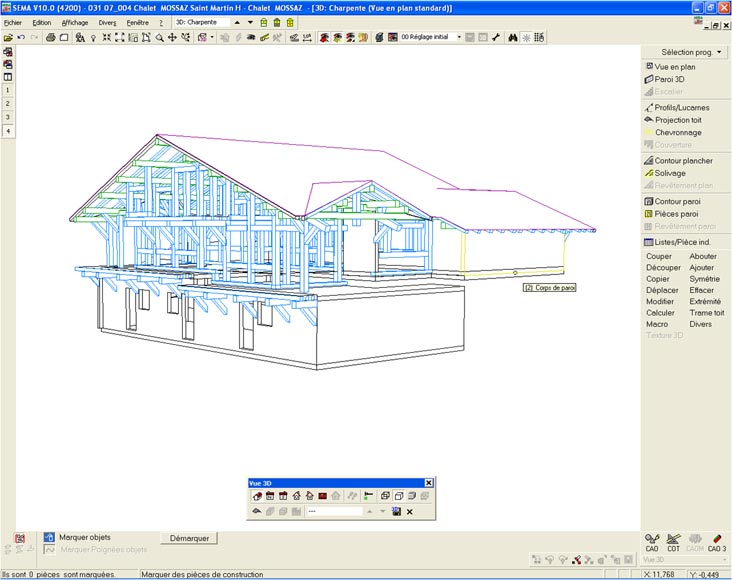The width and height of the screenshot is (732, 580).
Task: Open the Divers menu in menu bar
Action: coord(107,22)
